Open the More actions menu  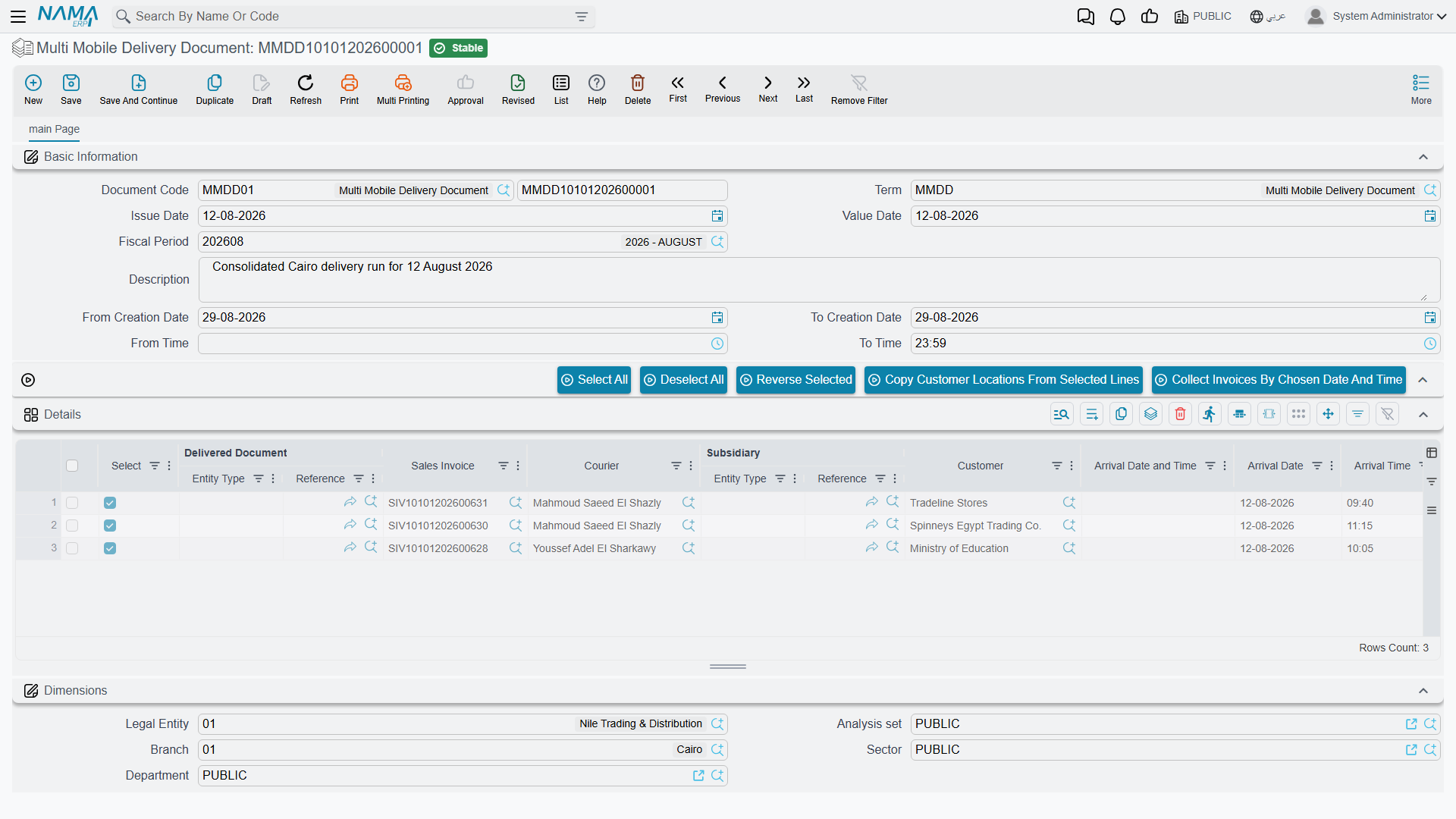[1421, 89]
